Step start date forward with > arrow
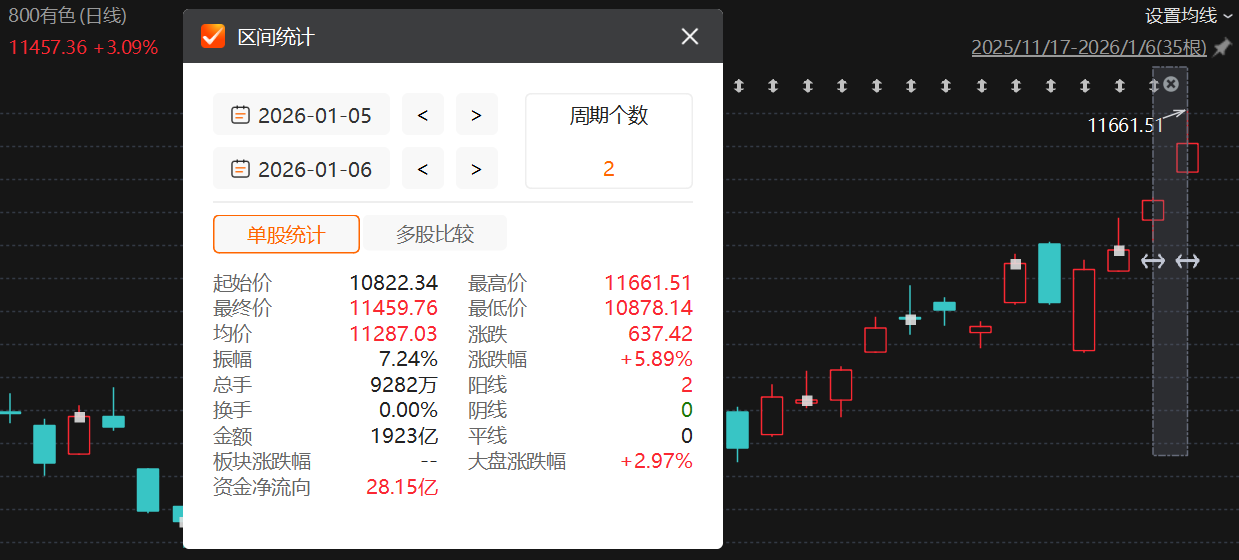This screenshot has width=1239, height=560. (x=477, y=115)
